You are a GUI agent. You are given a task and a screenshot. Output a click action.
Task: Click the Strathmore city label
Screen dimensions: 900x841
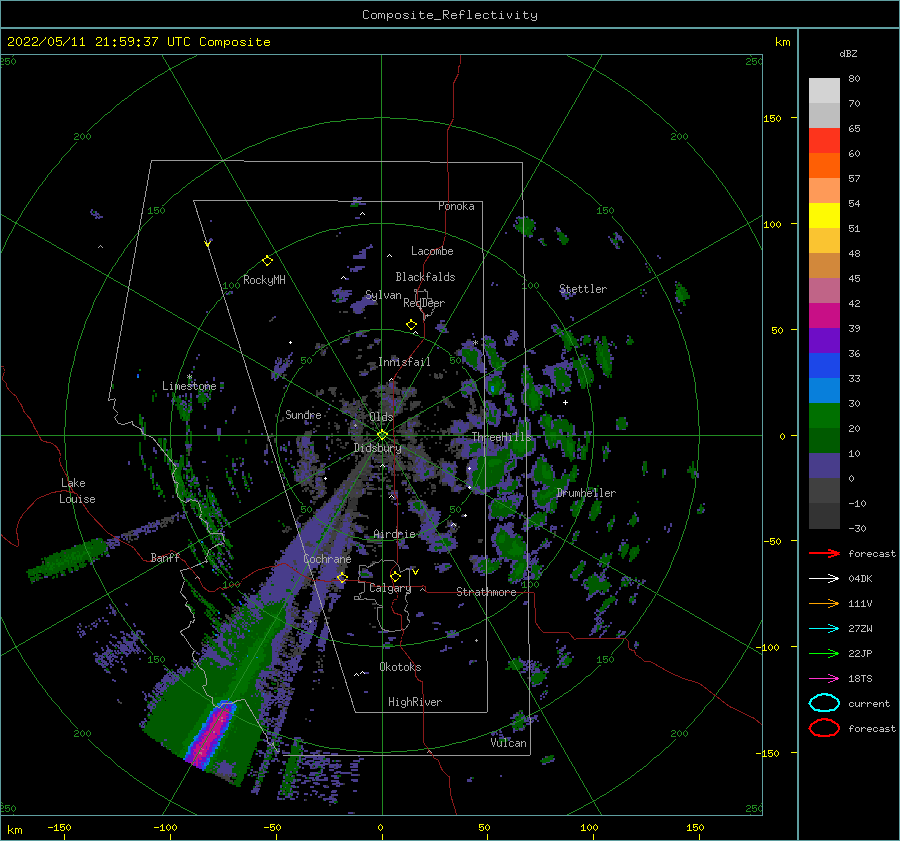click(486, 592)
